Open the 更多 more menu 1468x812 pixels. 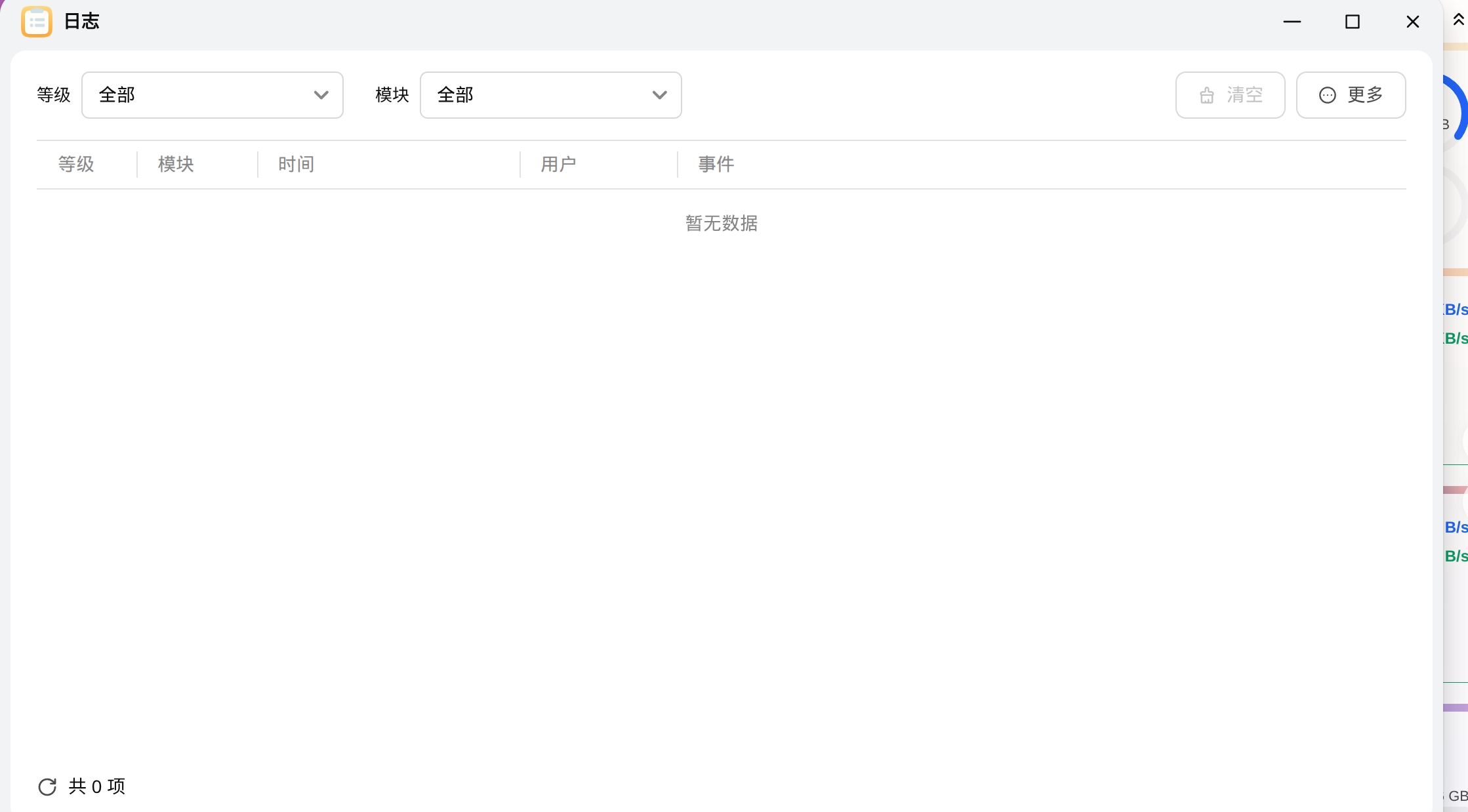pos(1351,95)
